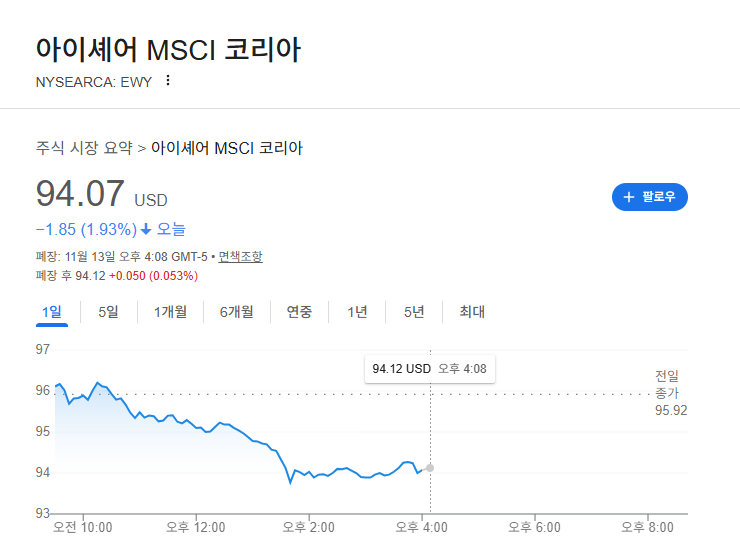
Task: Click the blue down-arrow price change icon
Action: (146, 229)
